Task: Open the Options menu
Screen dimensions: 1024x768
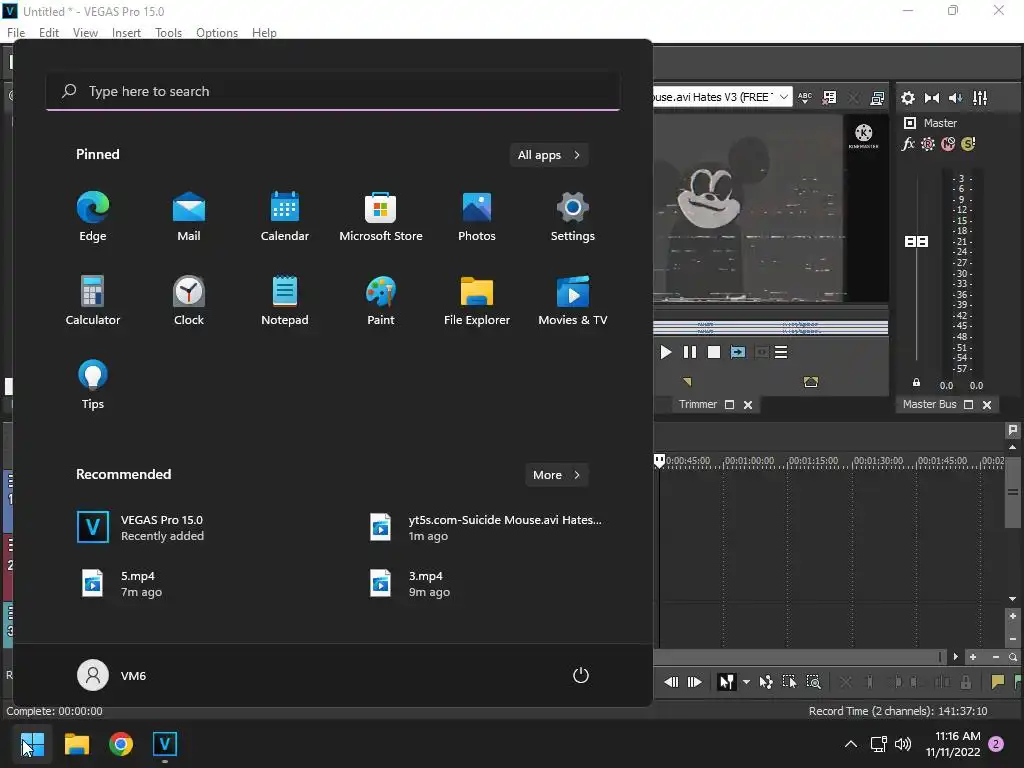Action: coord(217,33)
